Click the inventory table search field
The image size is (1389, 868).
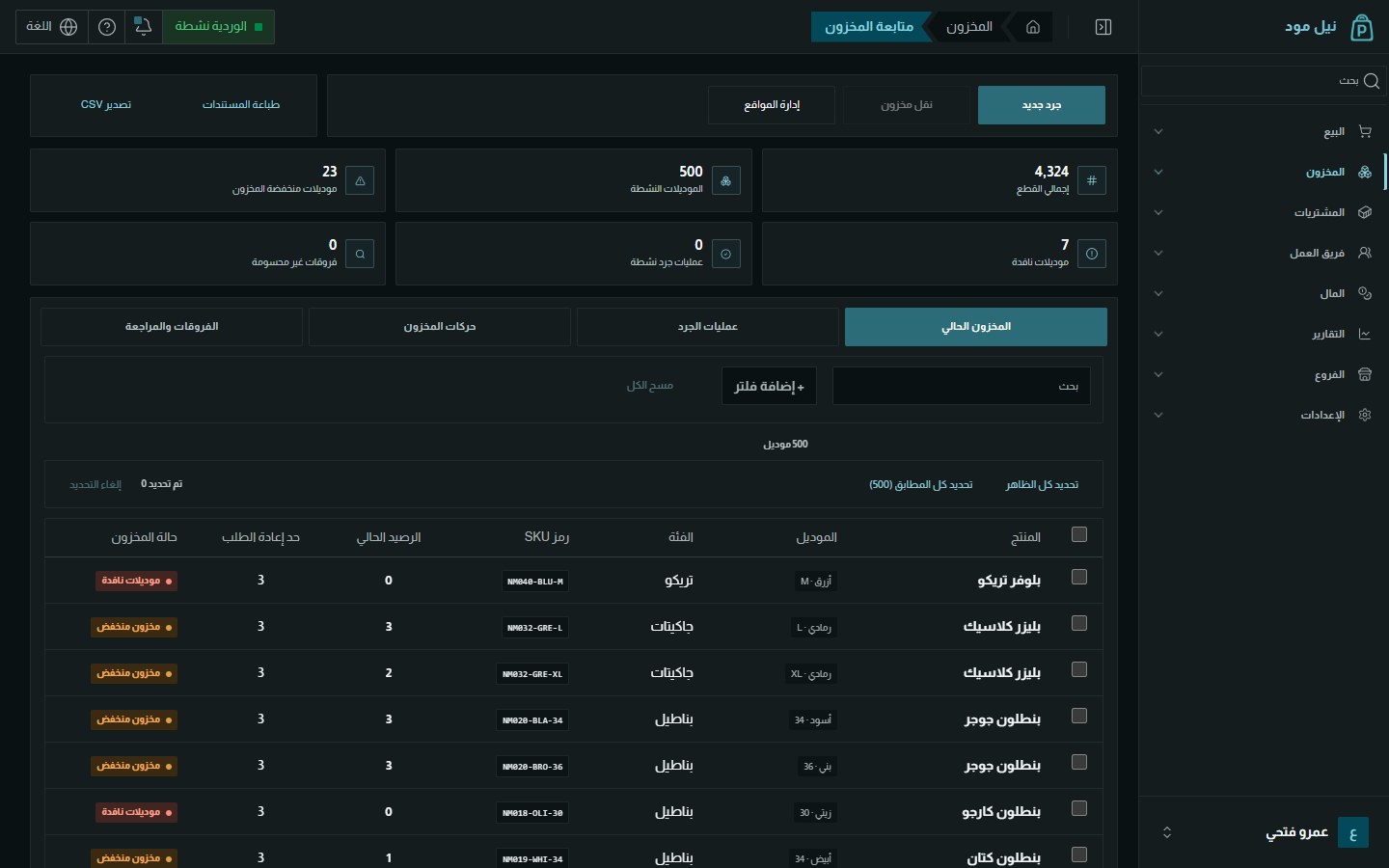[962, 386]
